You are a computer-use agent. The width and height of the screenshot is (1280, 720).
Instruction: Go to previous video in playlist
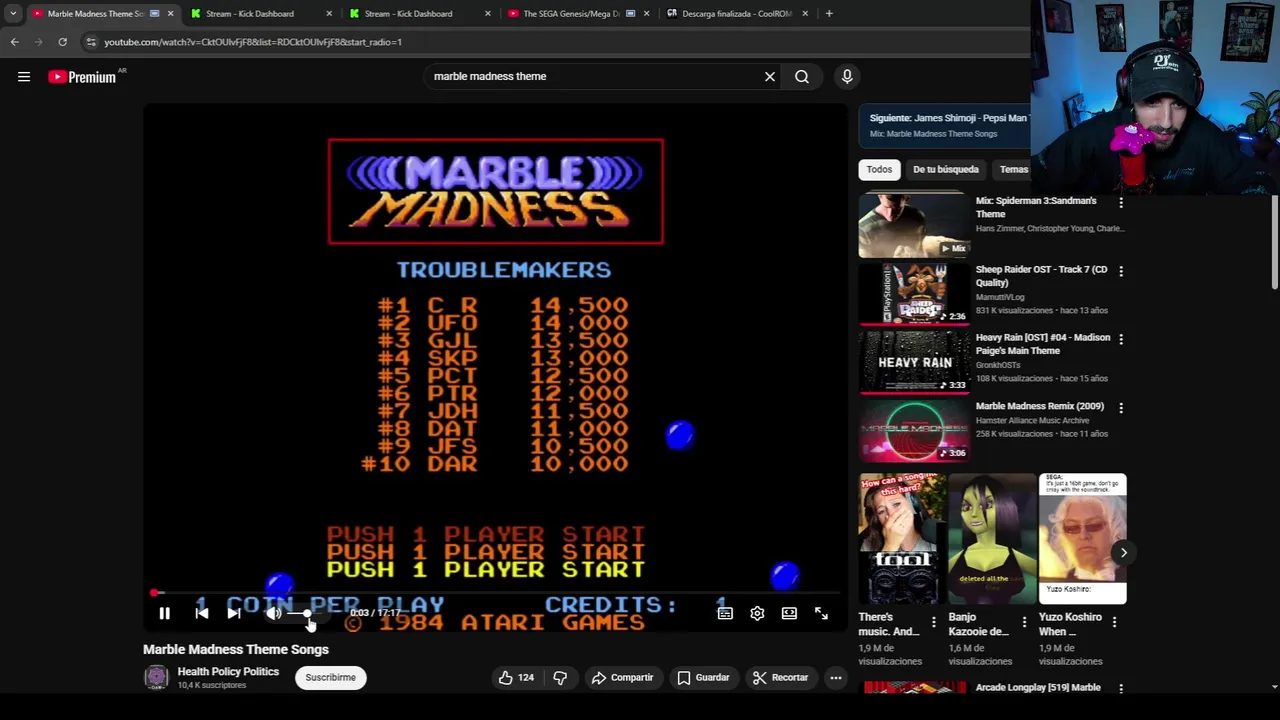(x=202, y=613)
